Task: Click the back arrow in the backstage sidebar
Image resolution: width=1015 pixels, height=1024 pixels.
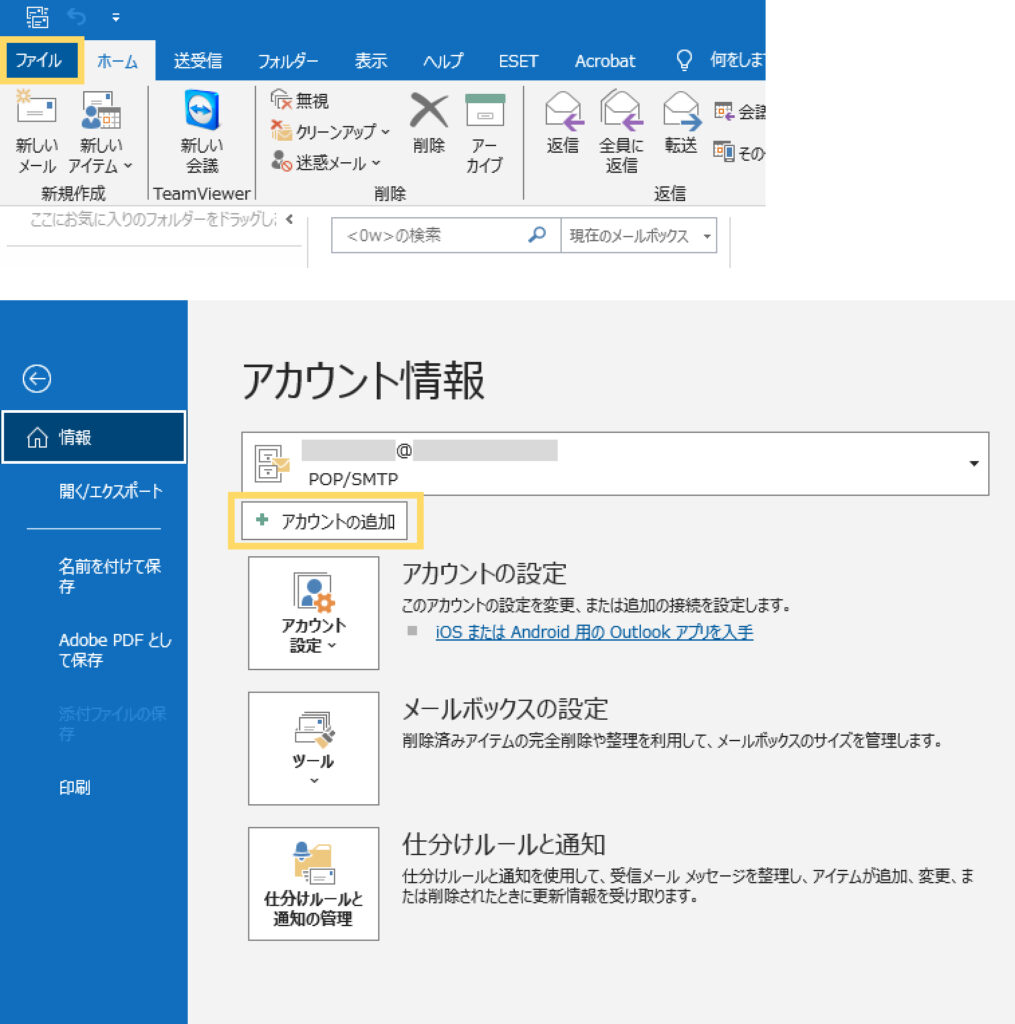Action: [x=37, y=378]
